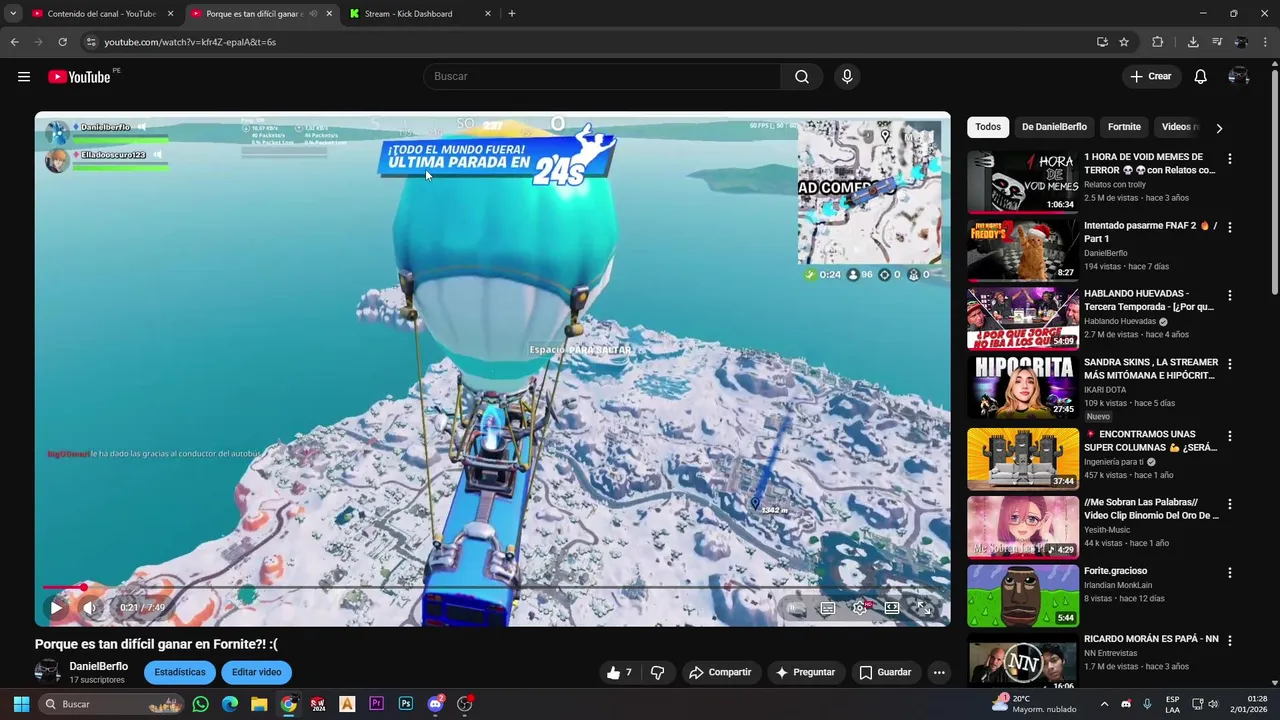Open the Chrome extensions puzzle icon
The width and height of the screenshot is (1280, 720).
1158,42
